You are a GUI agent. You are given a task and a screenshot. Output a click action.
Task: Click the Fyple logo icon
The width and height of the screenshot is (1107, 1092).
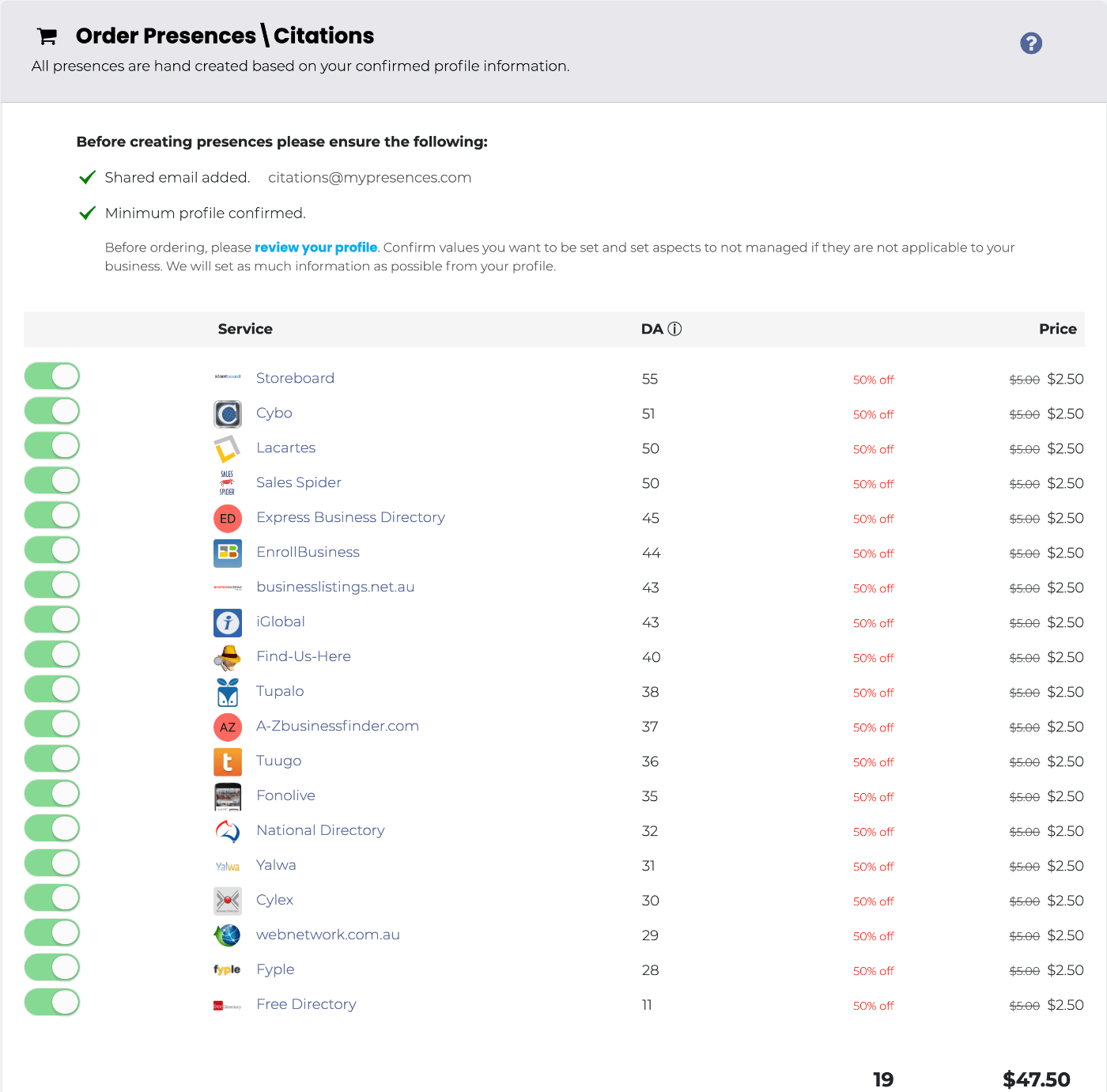(x=228, y=969)
